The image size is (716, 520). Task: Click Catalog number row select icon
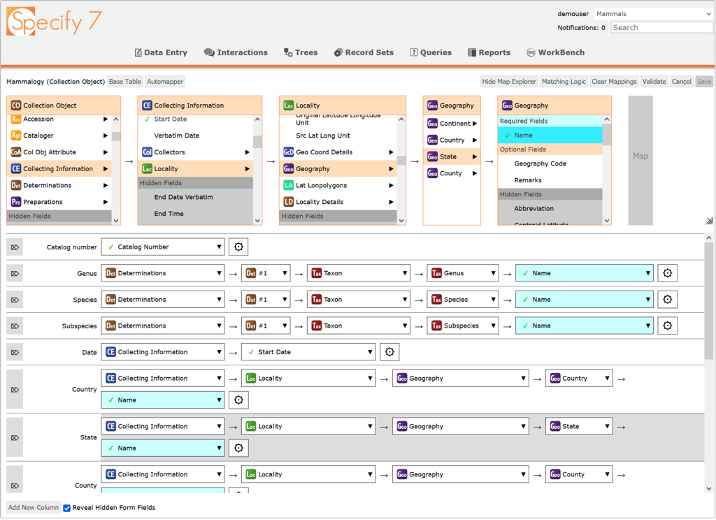pyautogui.click(x=15, y=247)
